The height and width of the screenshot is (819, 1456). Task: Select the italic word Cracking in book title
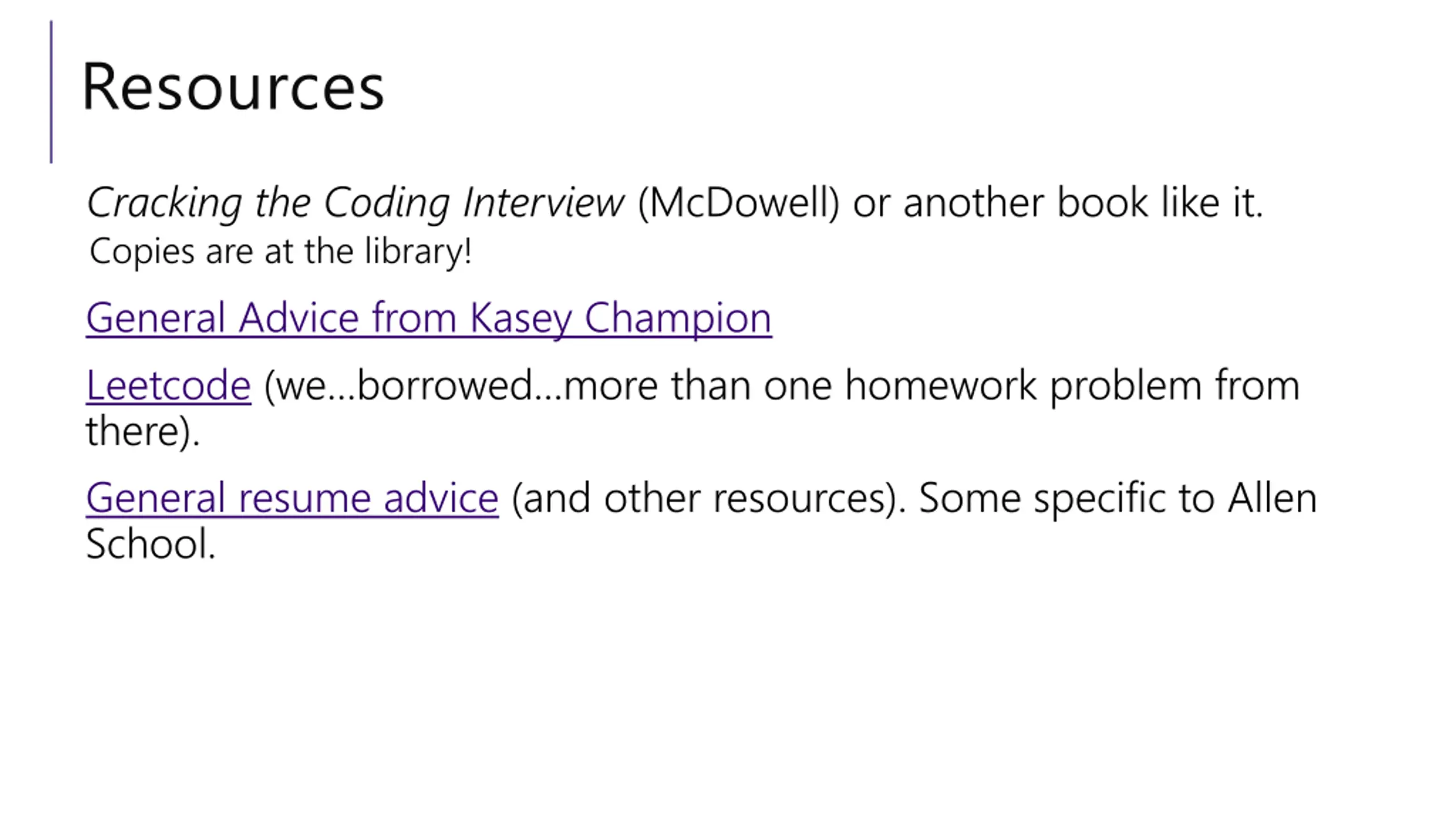[x=165, y=203]
